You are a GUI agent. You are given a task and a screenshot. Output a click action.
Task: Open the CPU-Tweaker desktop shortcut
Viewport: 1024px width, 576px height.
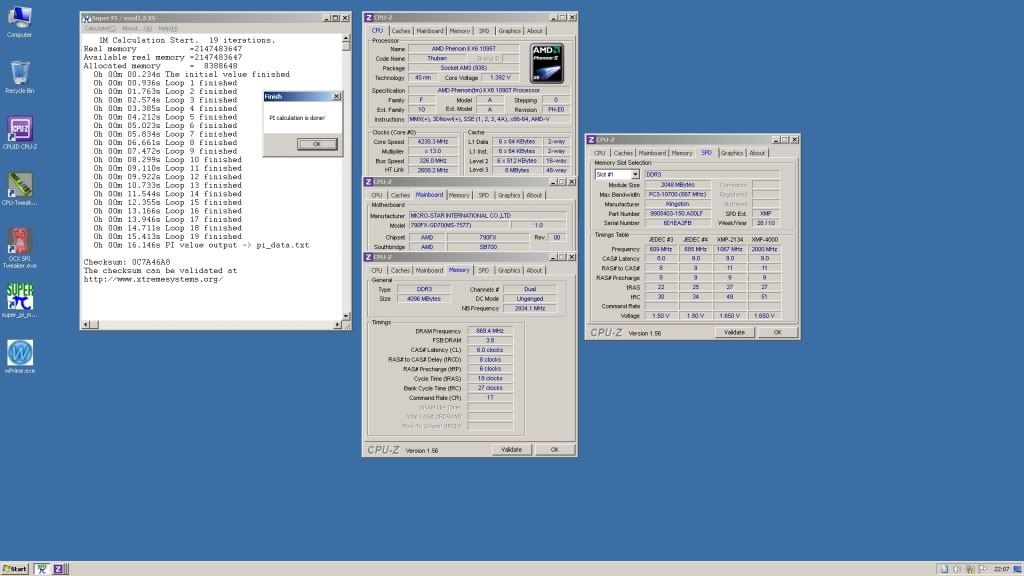coord(19,186)
